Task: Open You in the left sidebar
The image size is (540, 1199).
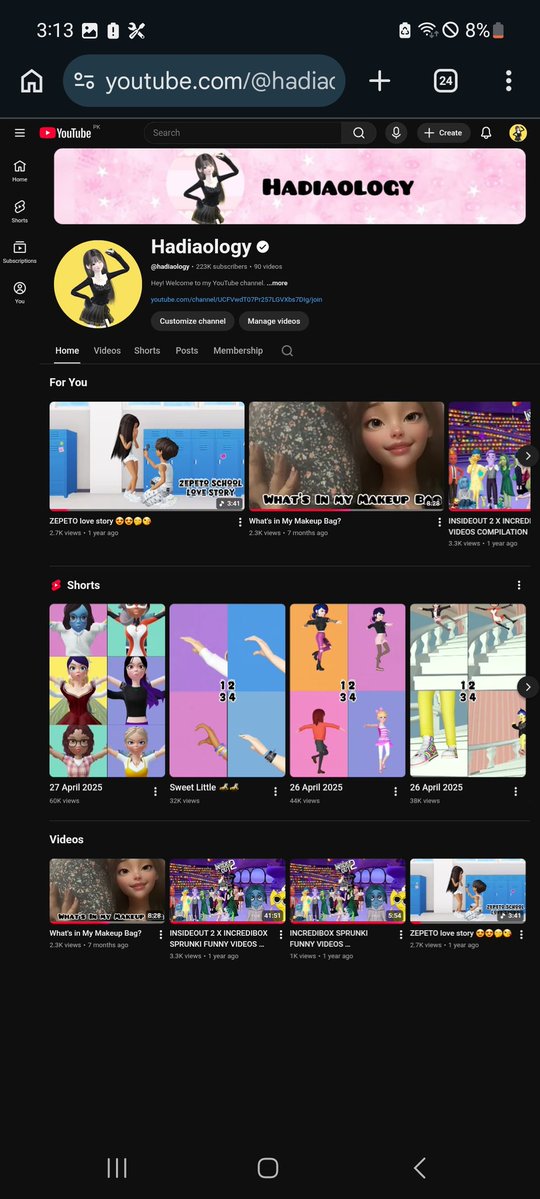Action: 20,292
